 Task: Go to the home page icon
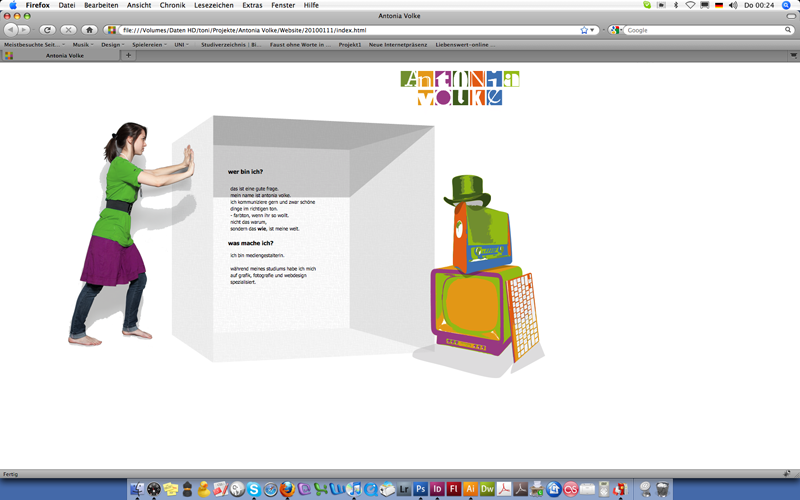pyautogui.click(x=89, y=30)
